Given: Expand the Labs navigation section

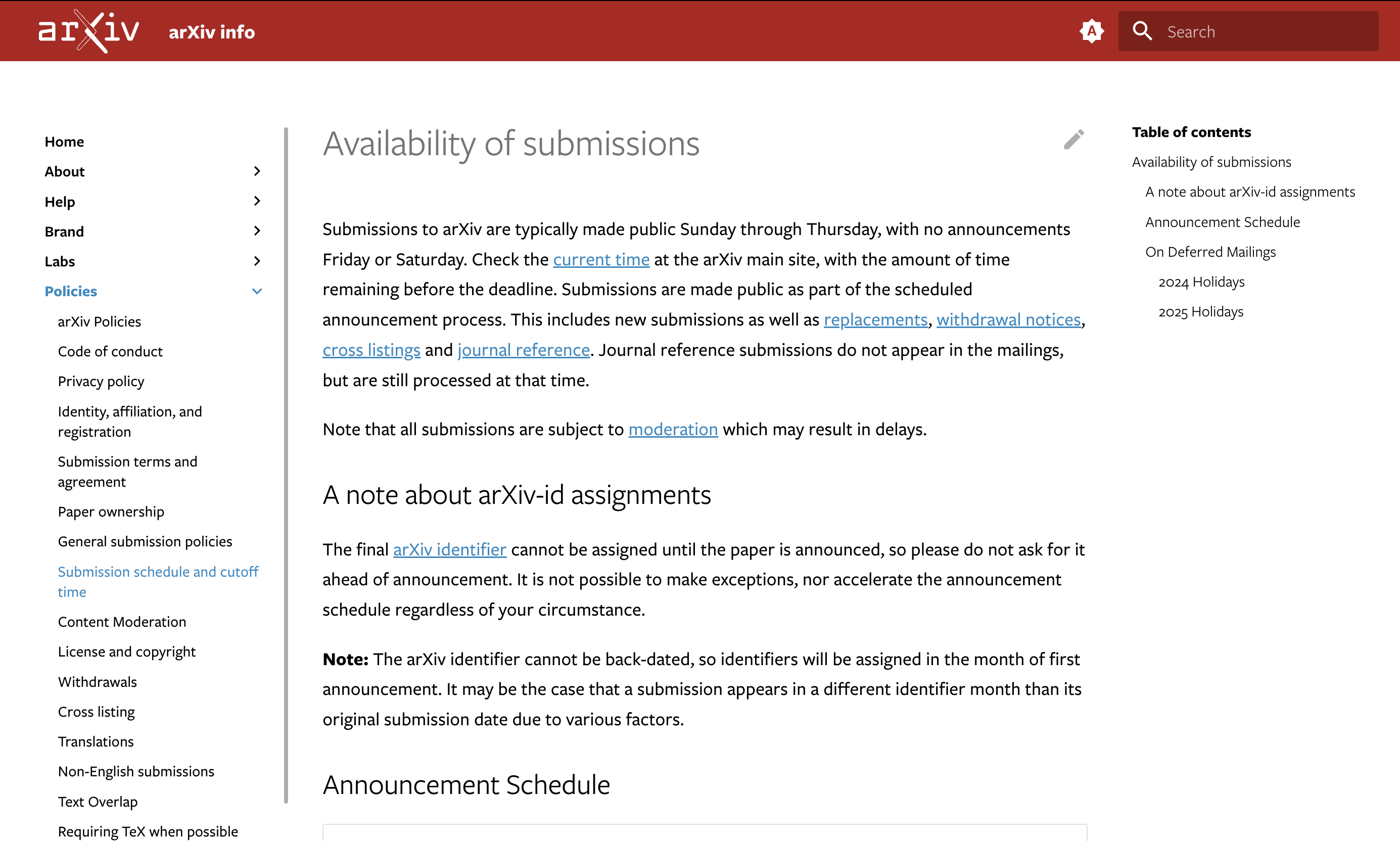Looking at the screenshot, I should 257,261.
